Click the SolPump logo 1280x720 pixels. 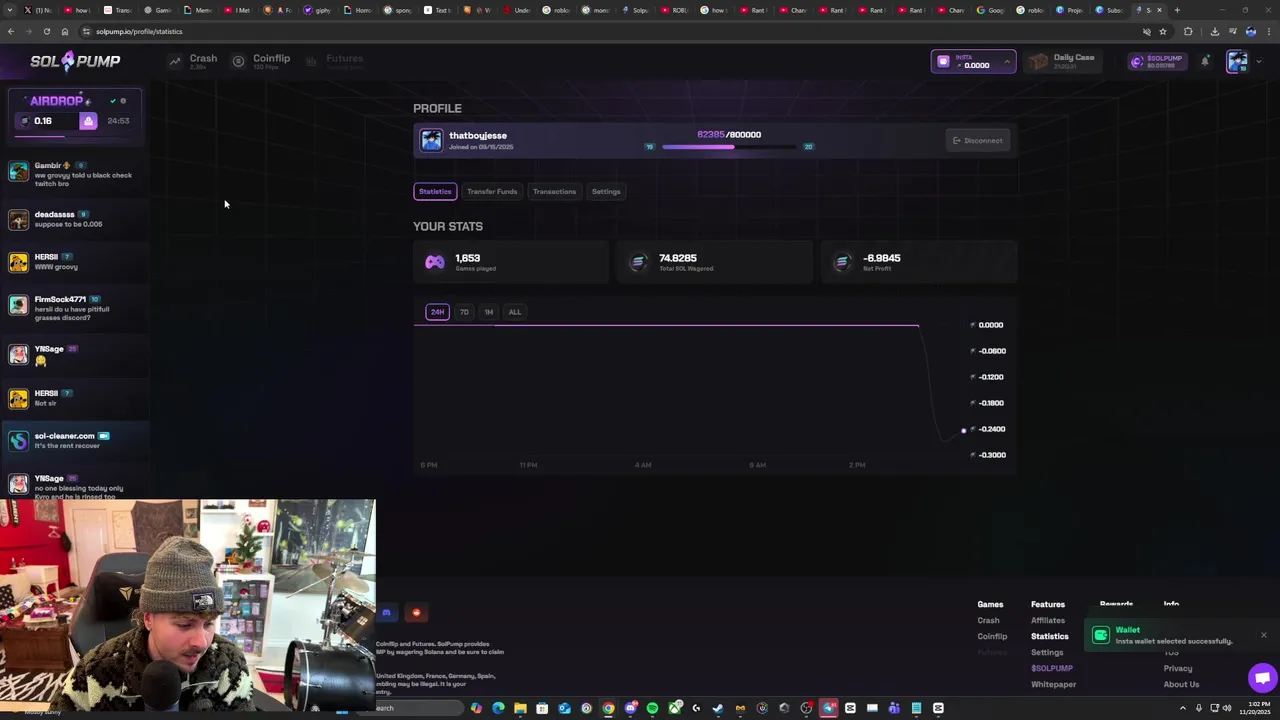point(75,61)
